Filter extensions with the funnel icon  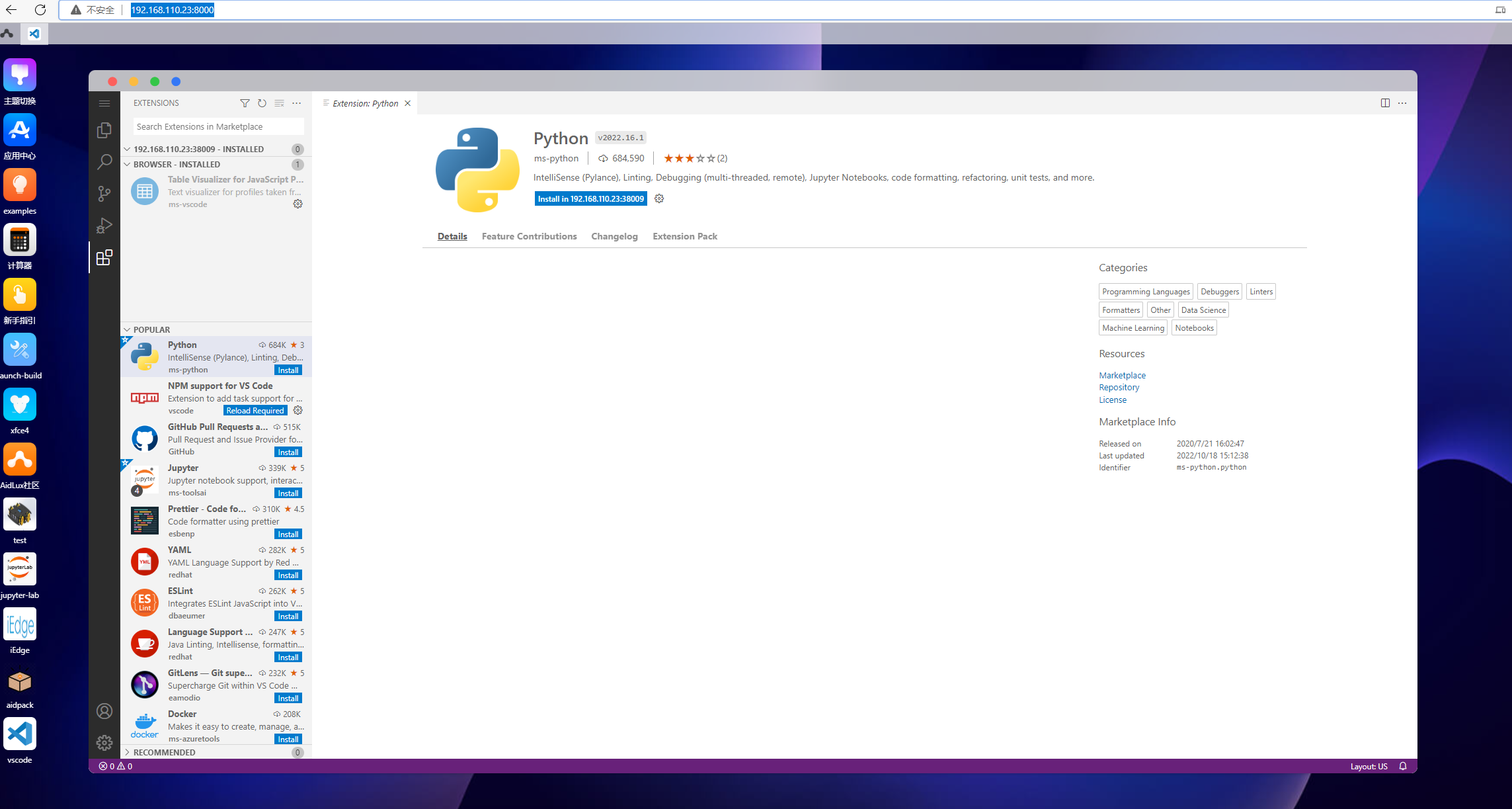(x=245, y=103)
